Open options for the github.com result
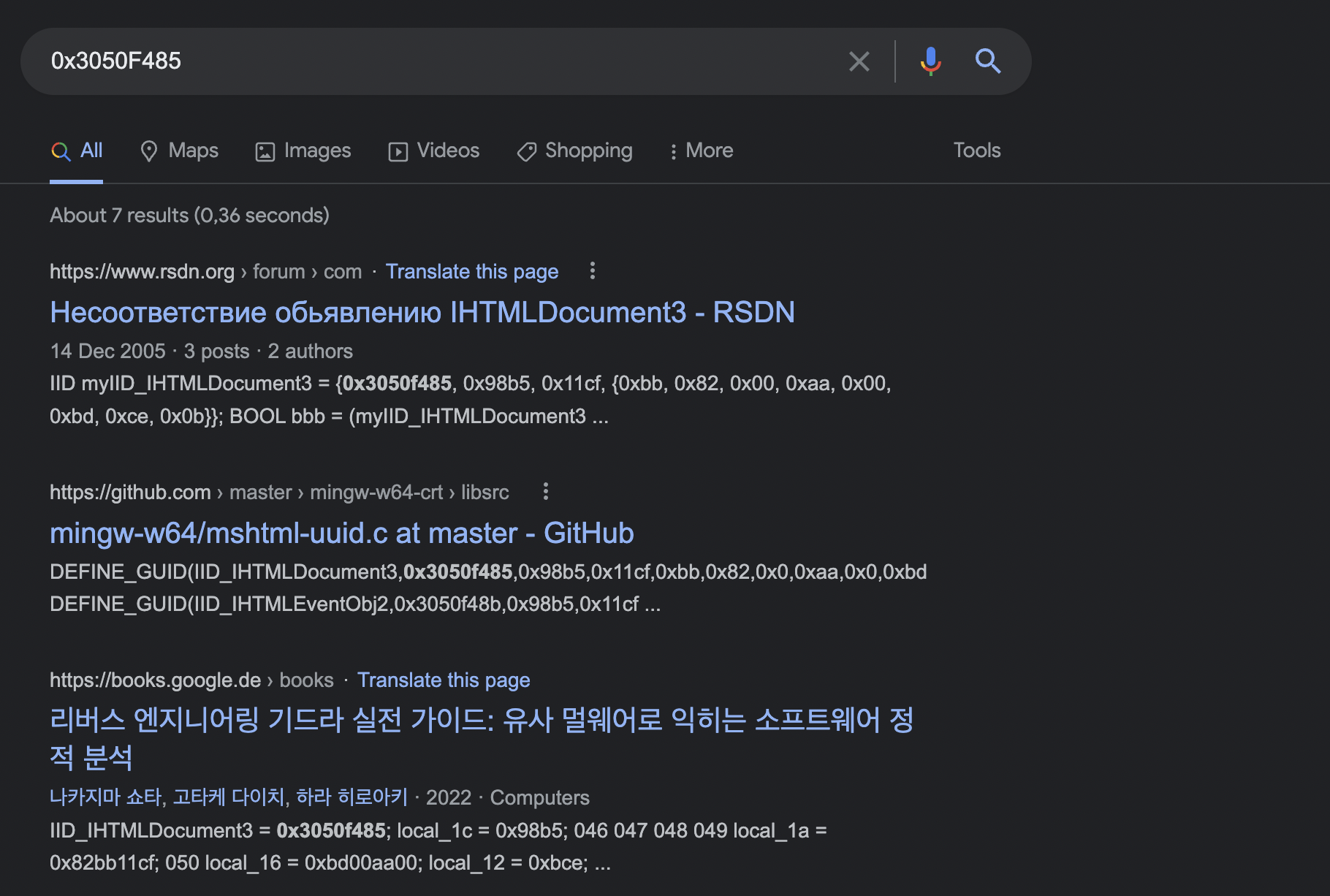The image size is (1330, 896). pyautogui.click(x=545, y=492)
